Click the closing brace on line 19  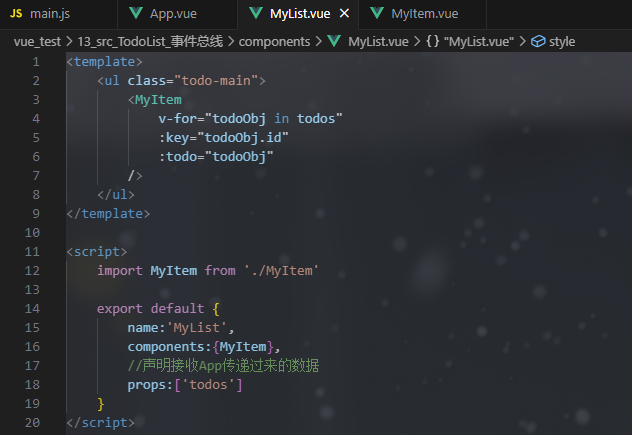click(101, 404)
